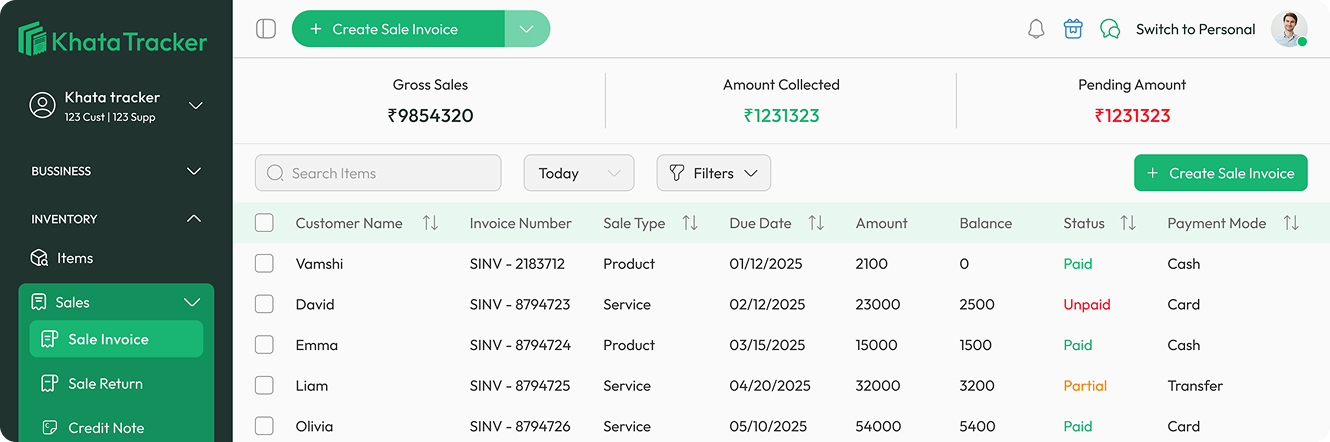Screen dimensions: 1330x442
Task: Collapse the INVENTORY section
Action: 116,219
